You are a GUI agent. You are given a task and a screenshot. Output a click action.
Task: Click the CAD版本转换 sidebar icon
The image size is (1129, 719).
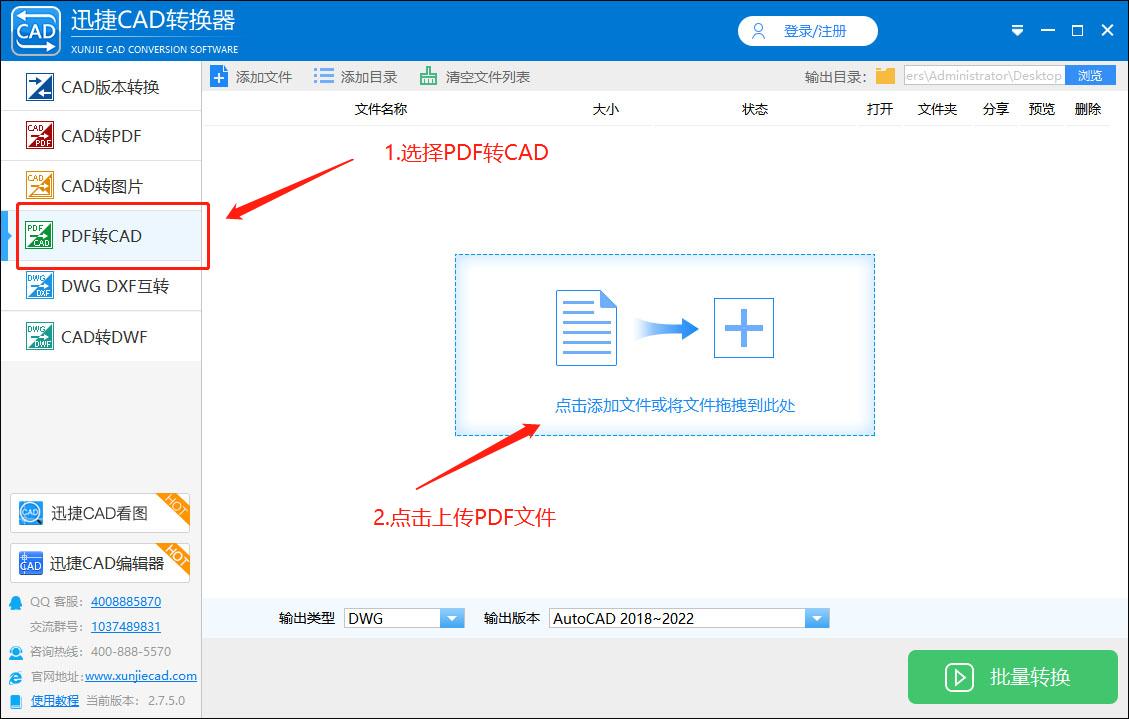pos(36,87)
